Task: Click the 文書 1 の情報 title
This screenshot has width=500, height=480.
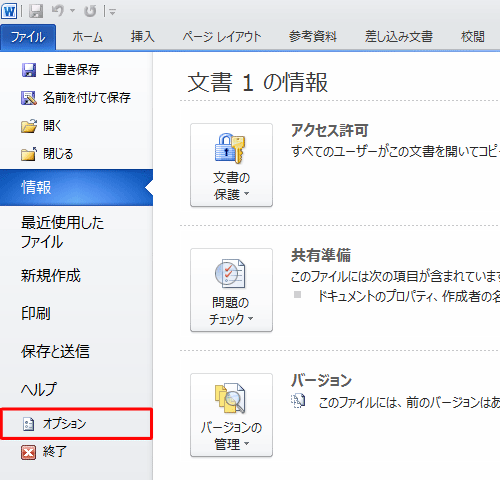Action: point(258,82)
